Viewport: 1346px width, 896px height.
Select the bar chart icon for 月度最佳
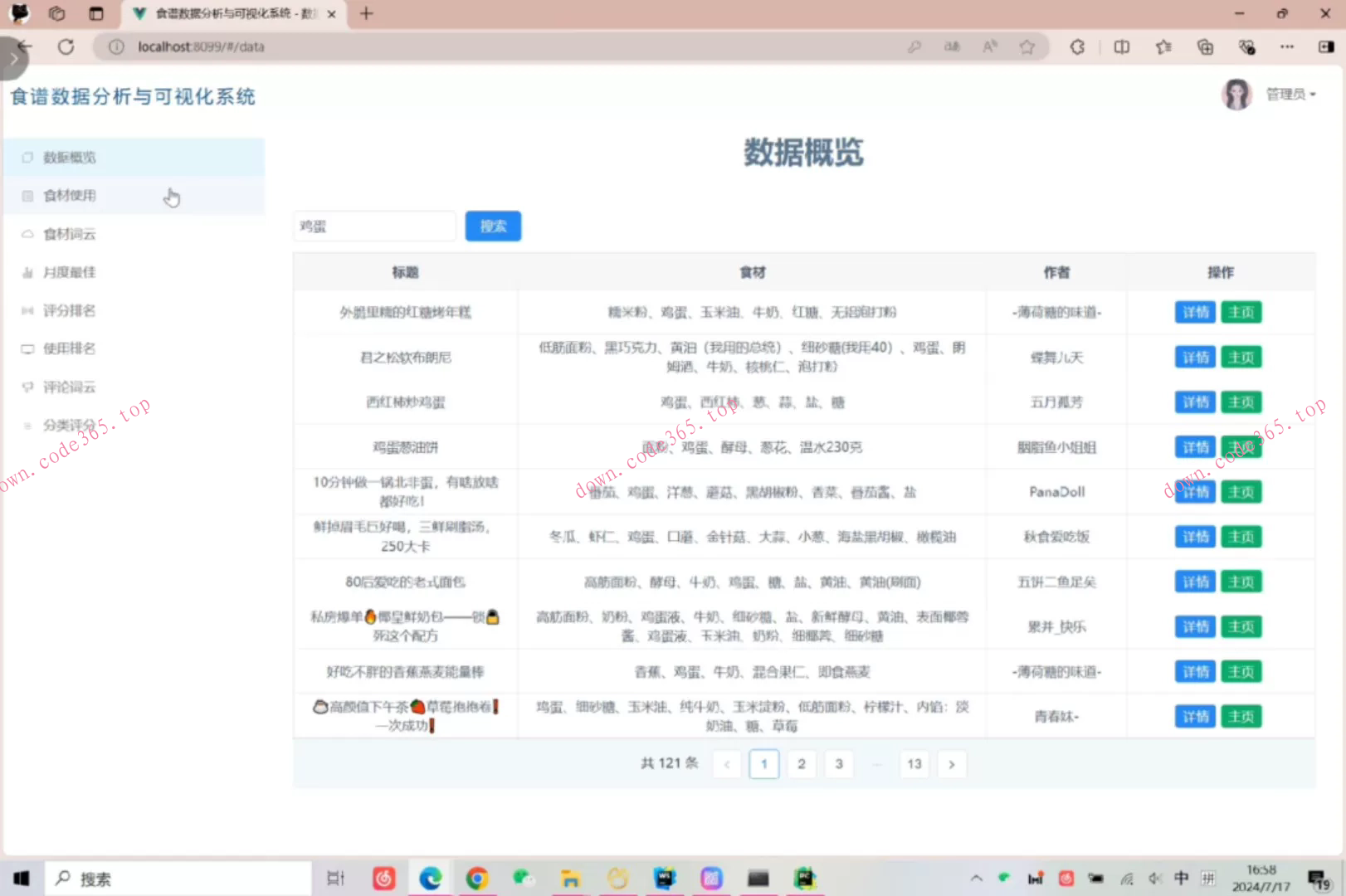click(x=27, y=271)
